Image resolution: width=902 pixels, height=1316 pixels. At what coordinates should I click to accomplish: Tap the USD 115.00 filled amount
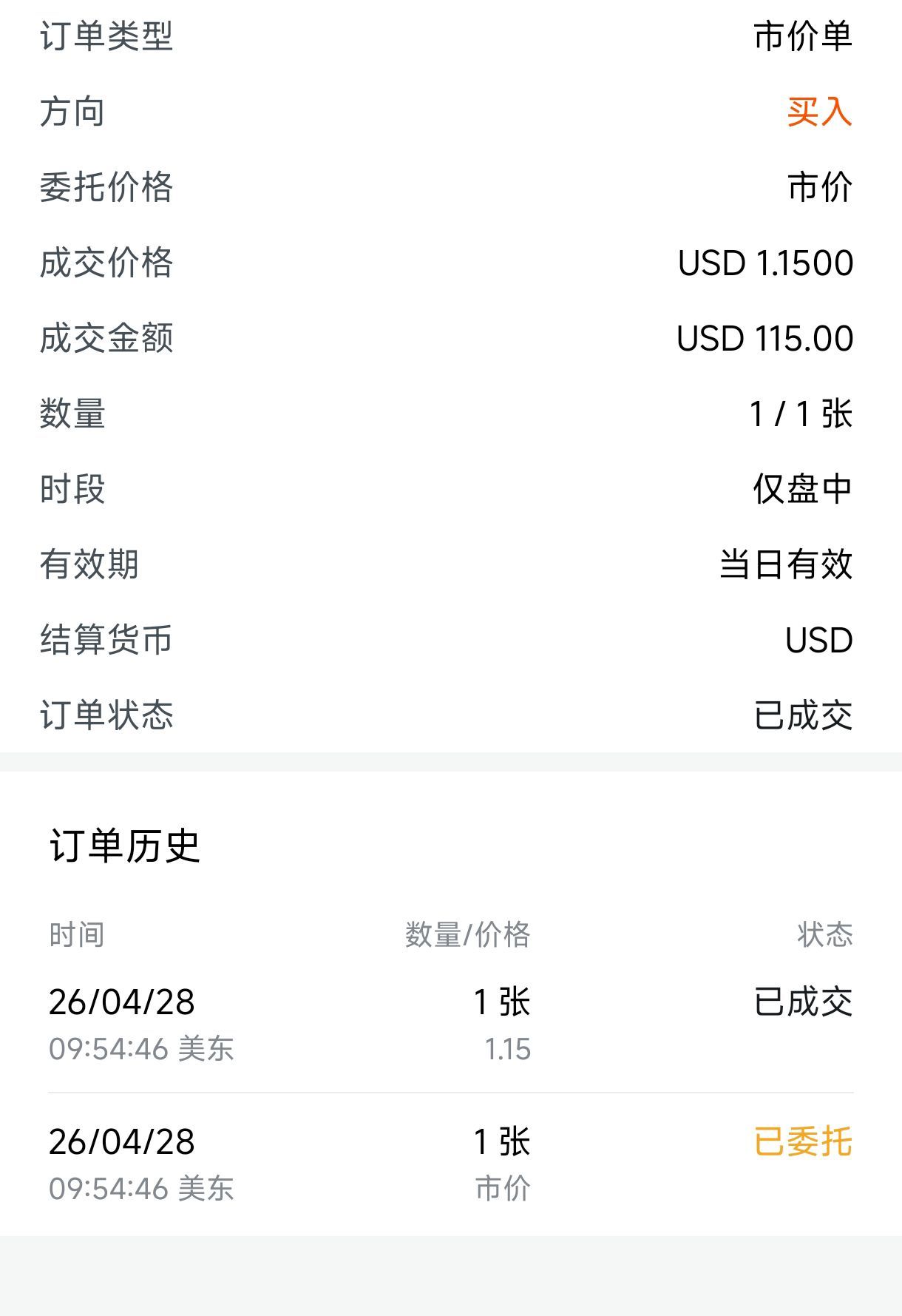pyautogui.click(x=764, y=339)
